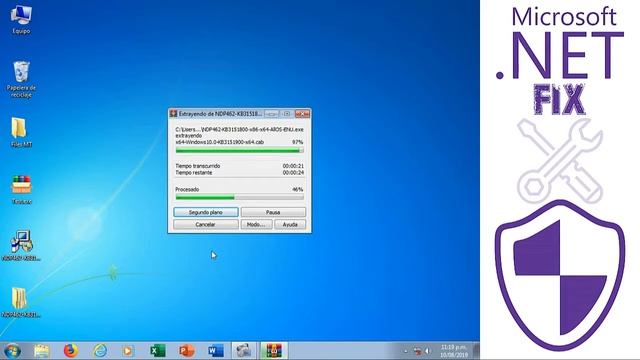Click the Tiempo transcurrido label

click(198, 166)
